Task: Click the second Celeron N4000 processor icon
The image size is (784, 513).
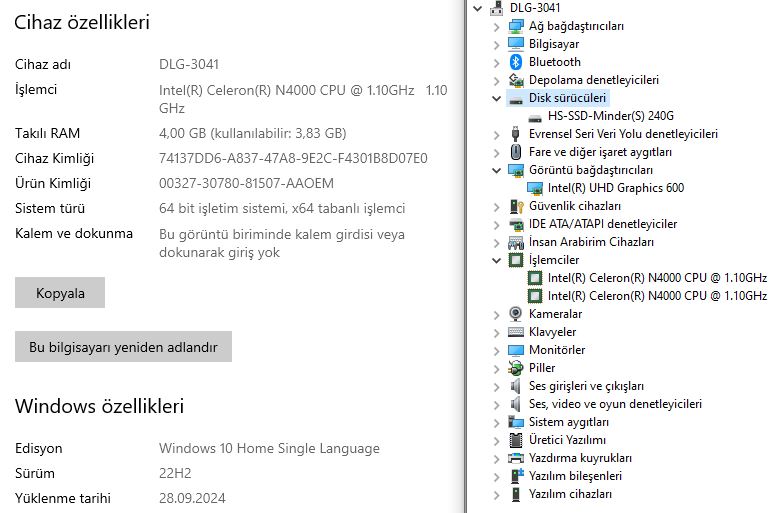Action: (534, 296)
